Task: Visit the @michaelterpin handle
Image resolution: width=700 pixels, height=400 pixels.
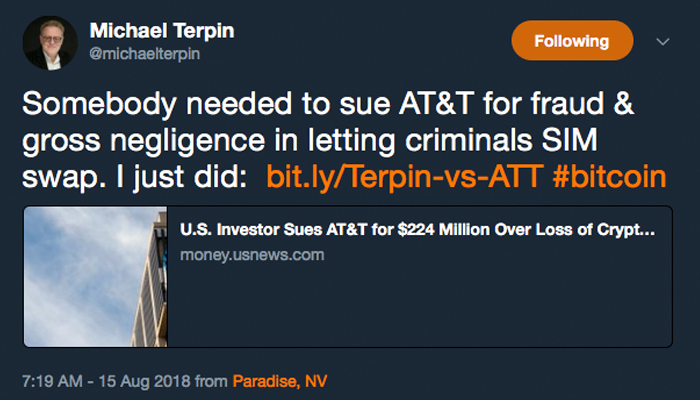Action: (144, 54)
